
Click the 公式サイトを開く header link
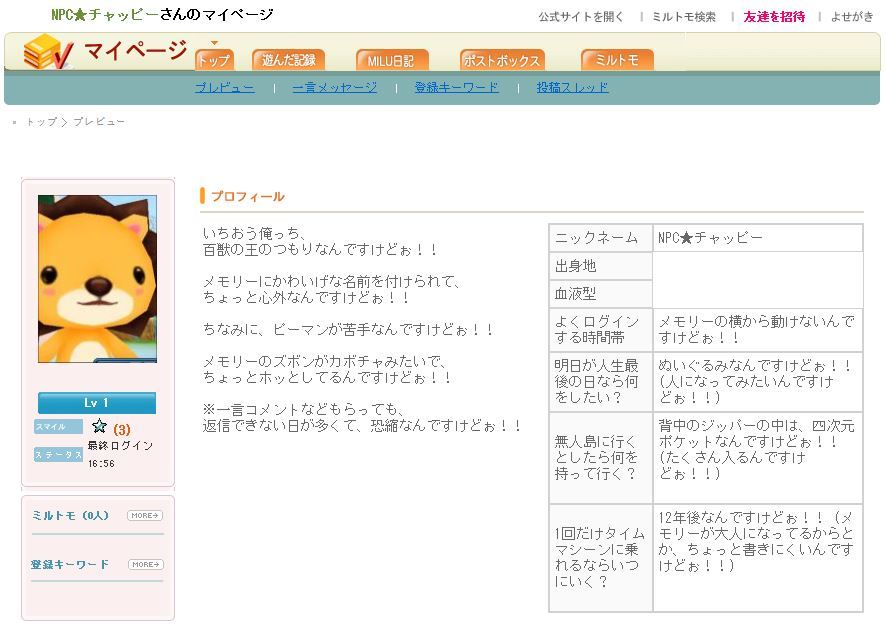click(581, 17)
